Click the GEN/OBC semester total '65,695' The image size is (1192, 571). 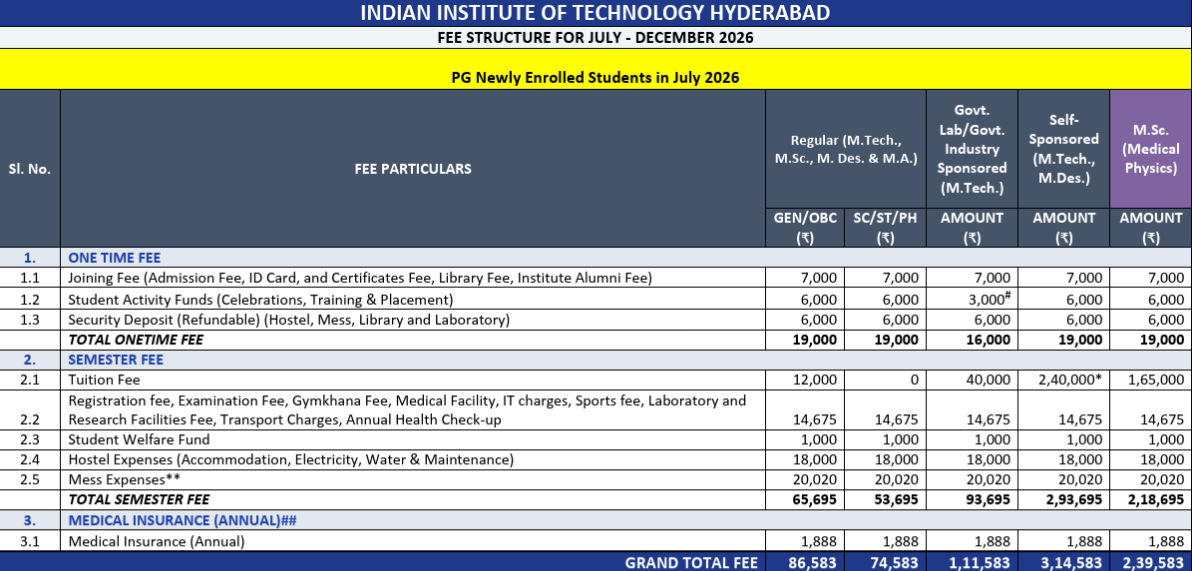(812, 500)
